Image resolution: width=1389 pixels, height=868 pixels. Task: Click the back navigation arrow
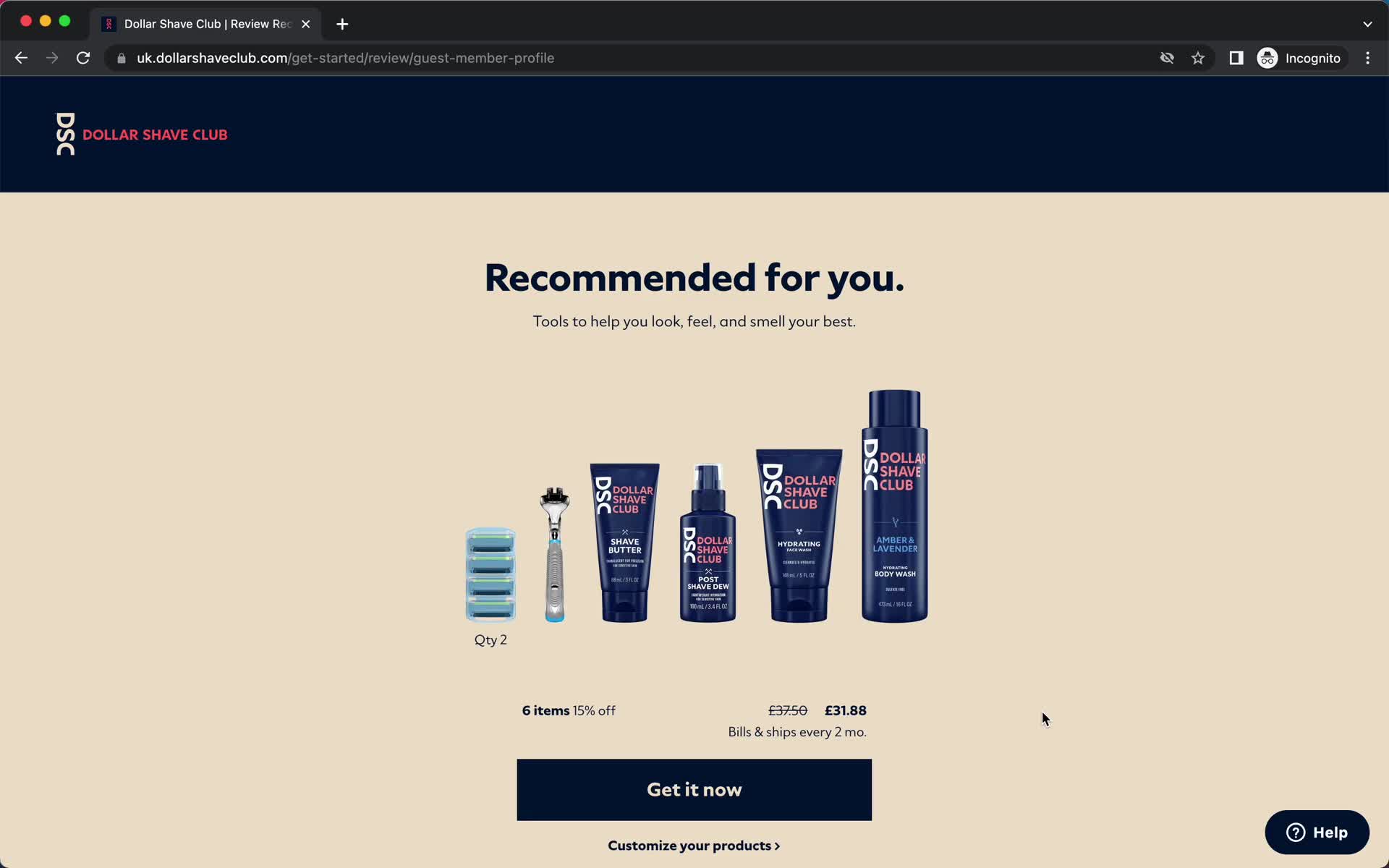pos(22,57)
